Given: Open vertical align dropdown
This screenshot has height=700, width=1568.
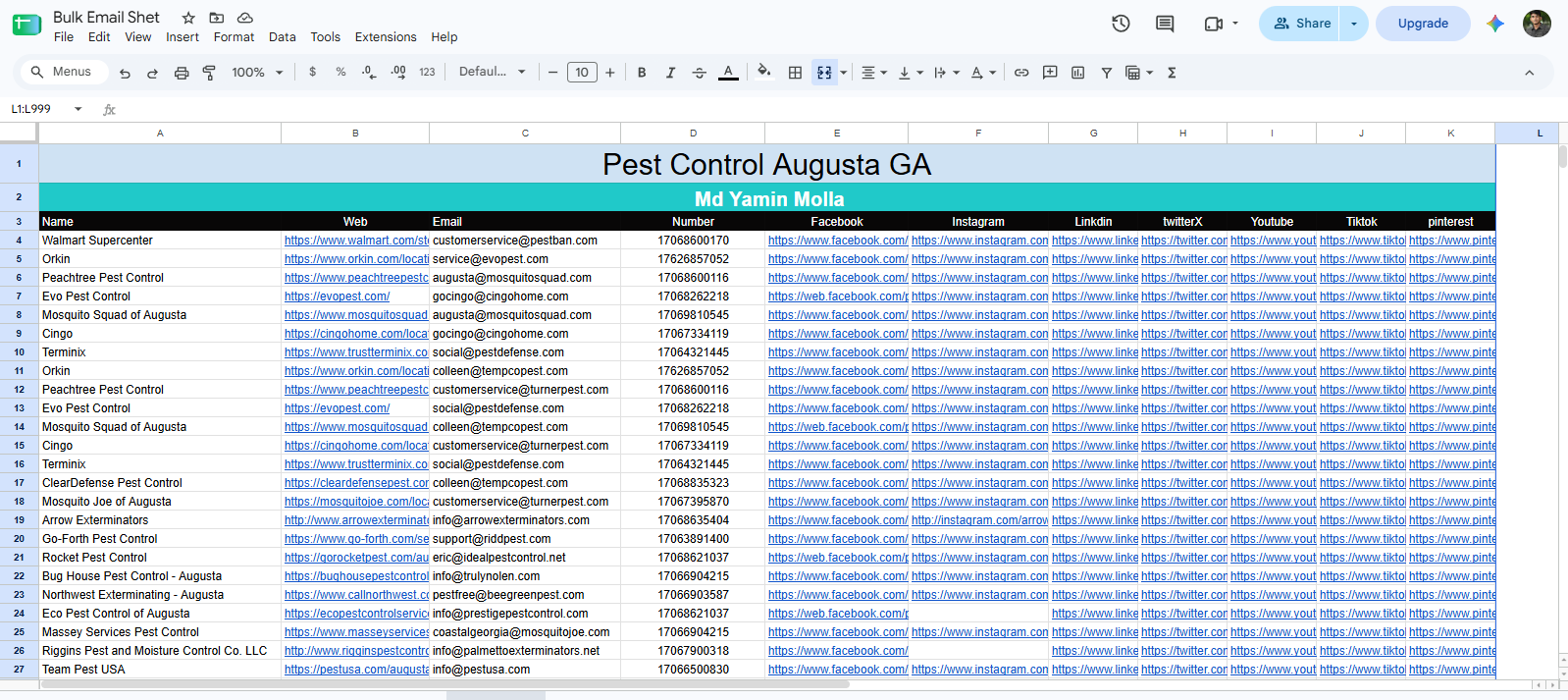Looking at the screenshot, I should (x=911, y=73).
